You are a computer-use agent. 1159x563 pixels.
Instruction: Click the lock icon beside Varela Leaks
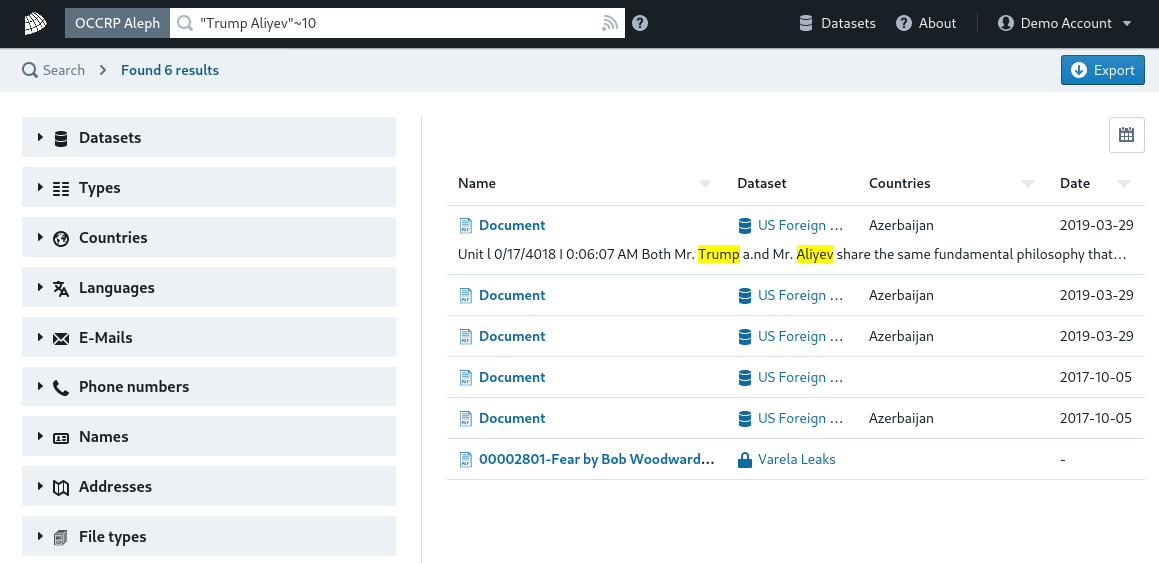(x=745, y=460)
